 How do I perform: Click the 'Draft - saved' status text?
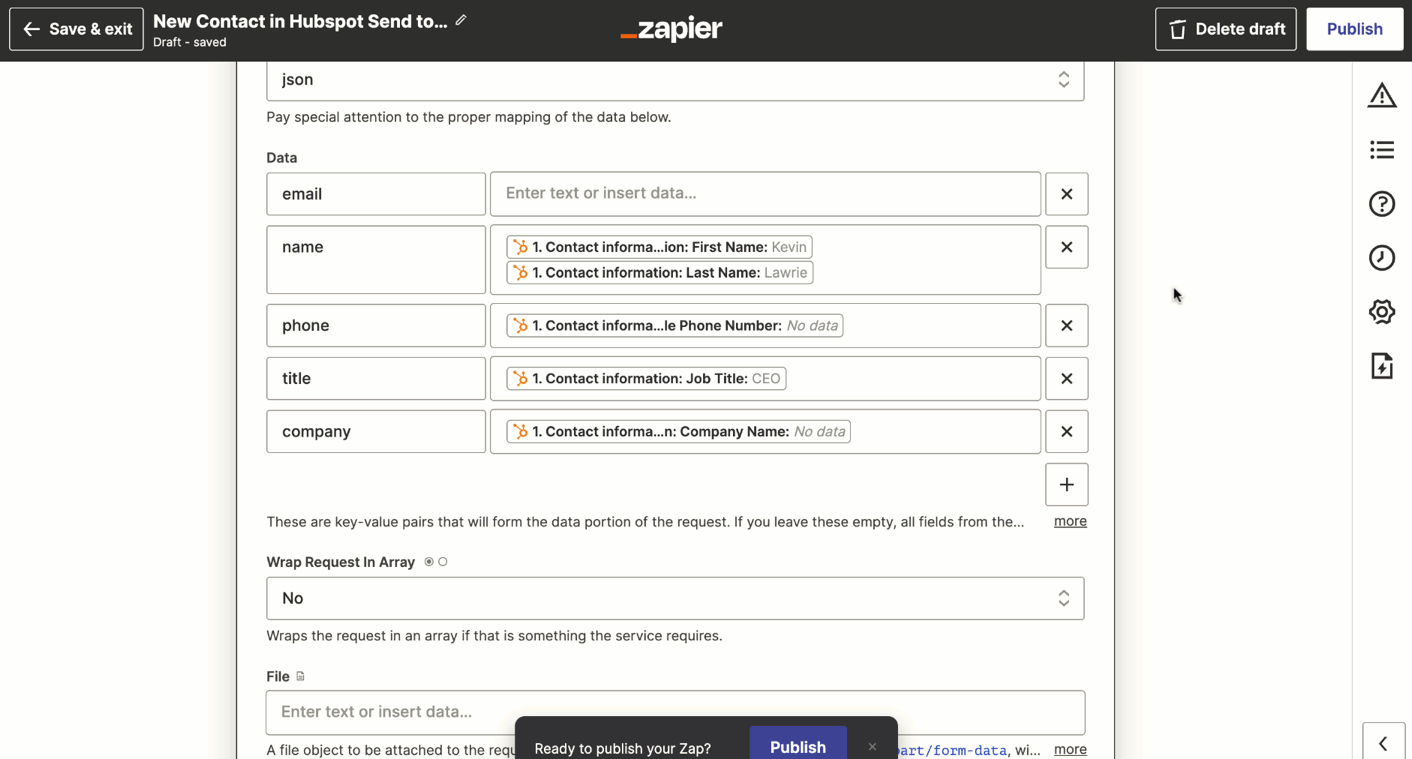coord(190,42)
